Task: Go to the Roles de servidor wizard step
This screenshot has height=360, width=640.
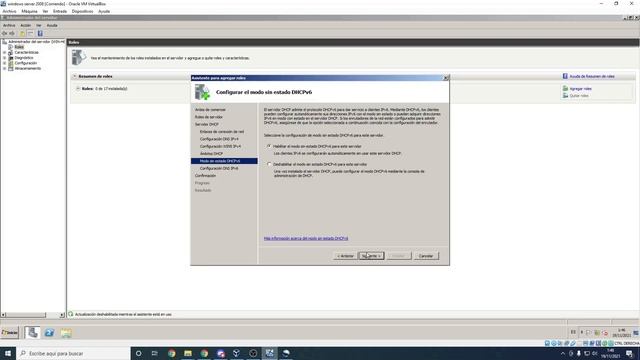Action: click(x=209, y=117)
